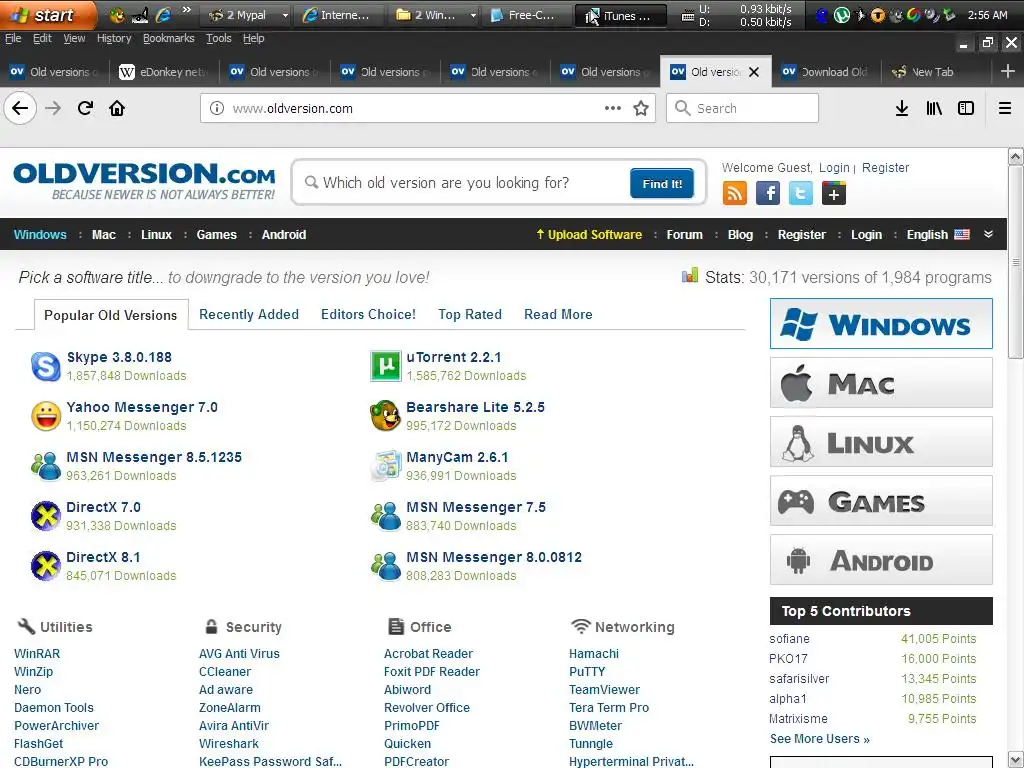The image size is (1024, 768).
Task: Open the Hamachi networking link
Action: (594, 654)
